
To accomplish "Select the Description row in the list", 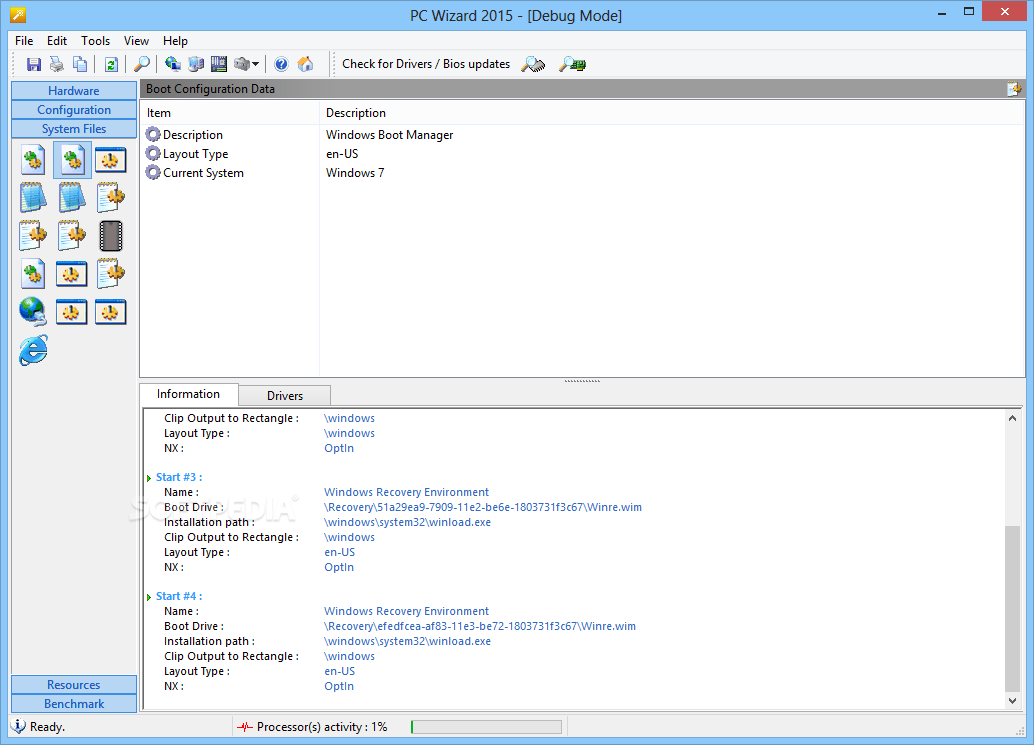I will [583, 134].
